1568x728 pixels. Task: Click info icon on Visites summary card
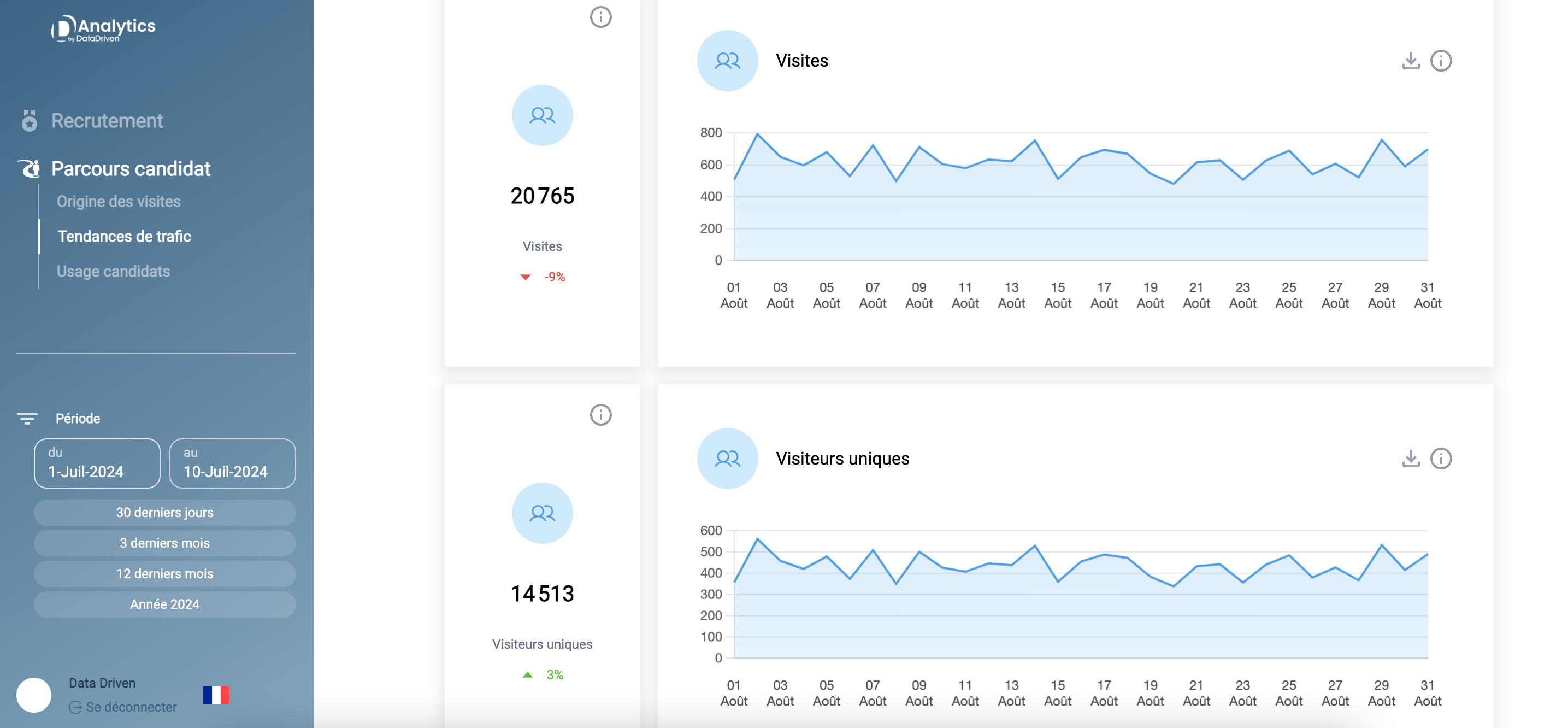coord(600,17)
